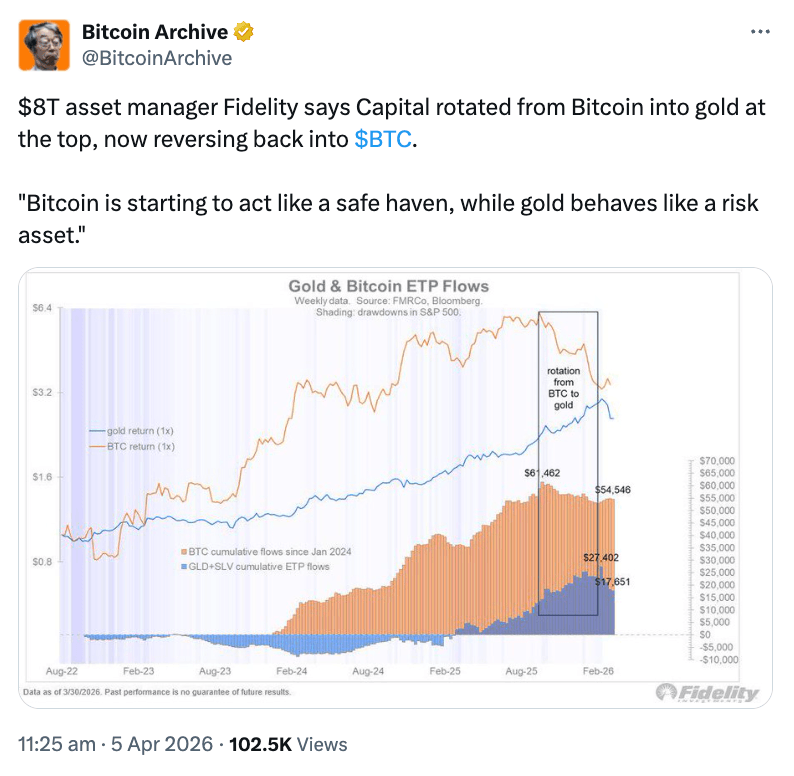The height and width of the screenshot is (776, 794).
Task: Click the $61,462 peak data label
Action: (x=541, y=471)
